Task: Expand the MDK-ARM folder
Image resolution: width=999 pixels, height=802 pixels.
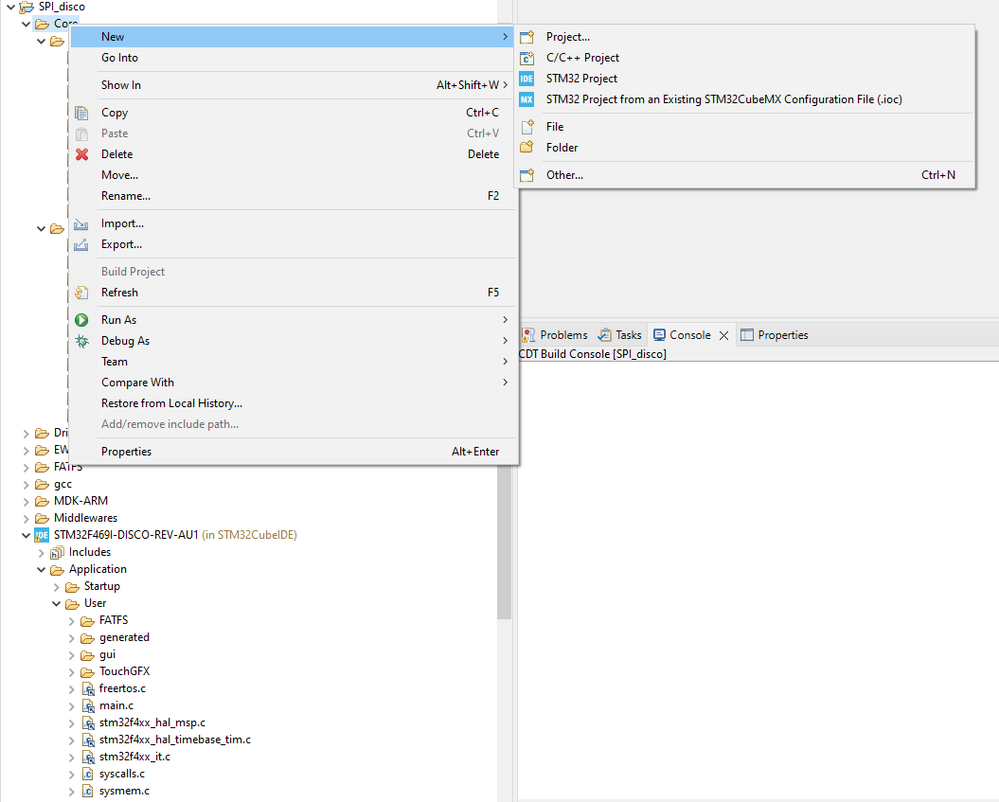Action: [x=26, y=501]
